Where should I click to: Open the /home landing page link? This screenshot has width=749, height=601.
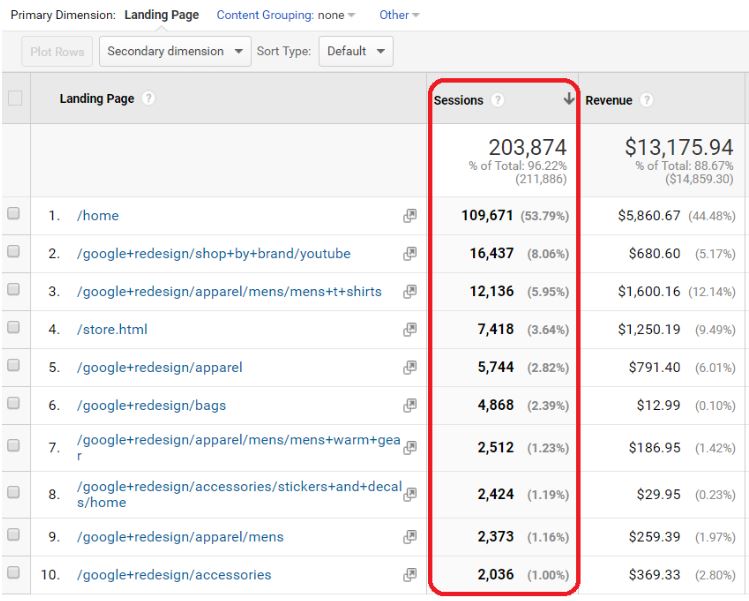(x=97, y=215)
